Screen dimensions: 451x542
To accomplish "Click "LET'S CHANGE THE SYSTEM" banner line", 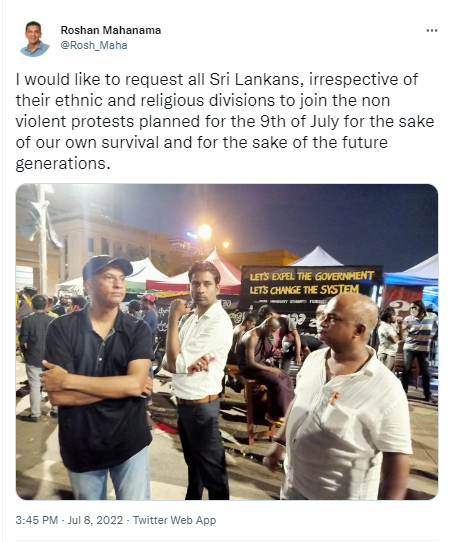I will click(x=304, y=290).
